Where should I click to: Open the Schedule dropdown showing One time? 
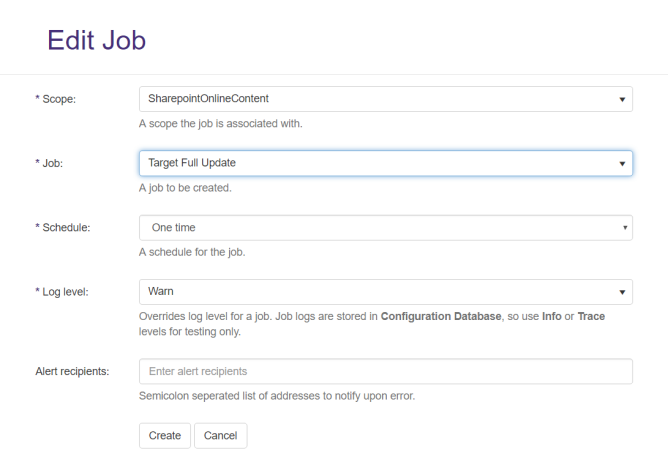[x=385, y=228]
